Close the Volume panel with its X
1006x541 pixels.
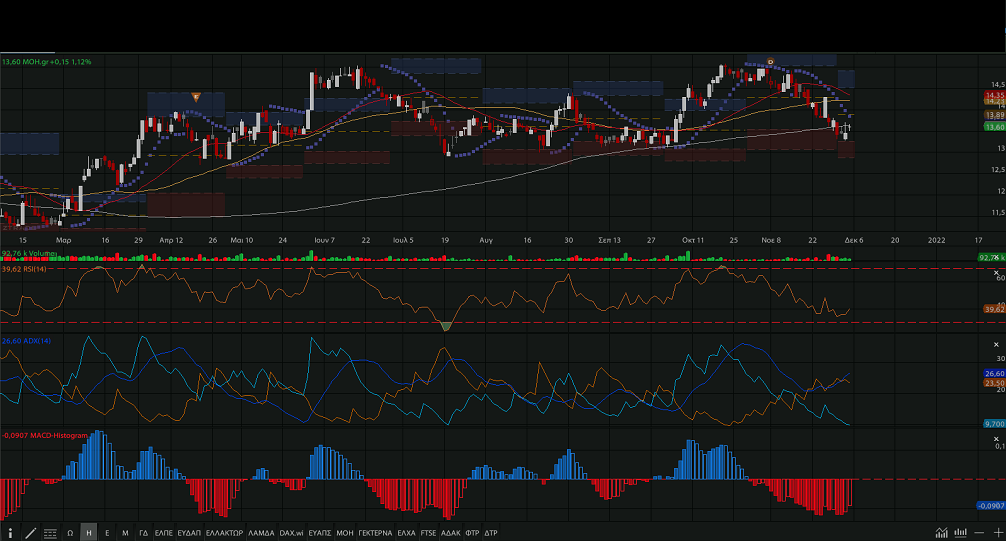(x=996, y=257)
